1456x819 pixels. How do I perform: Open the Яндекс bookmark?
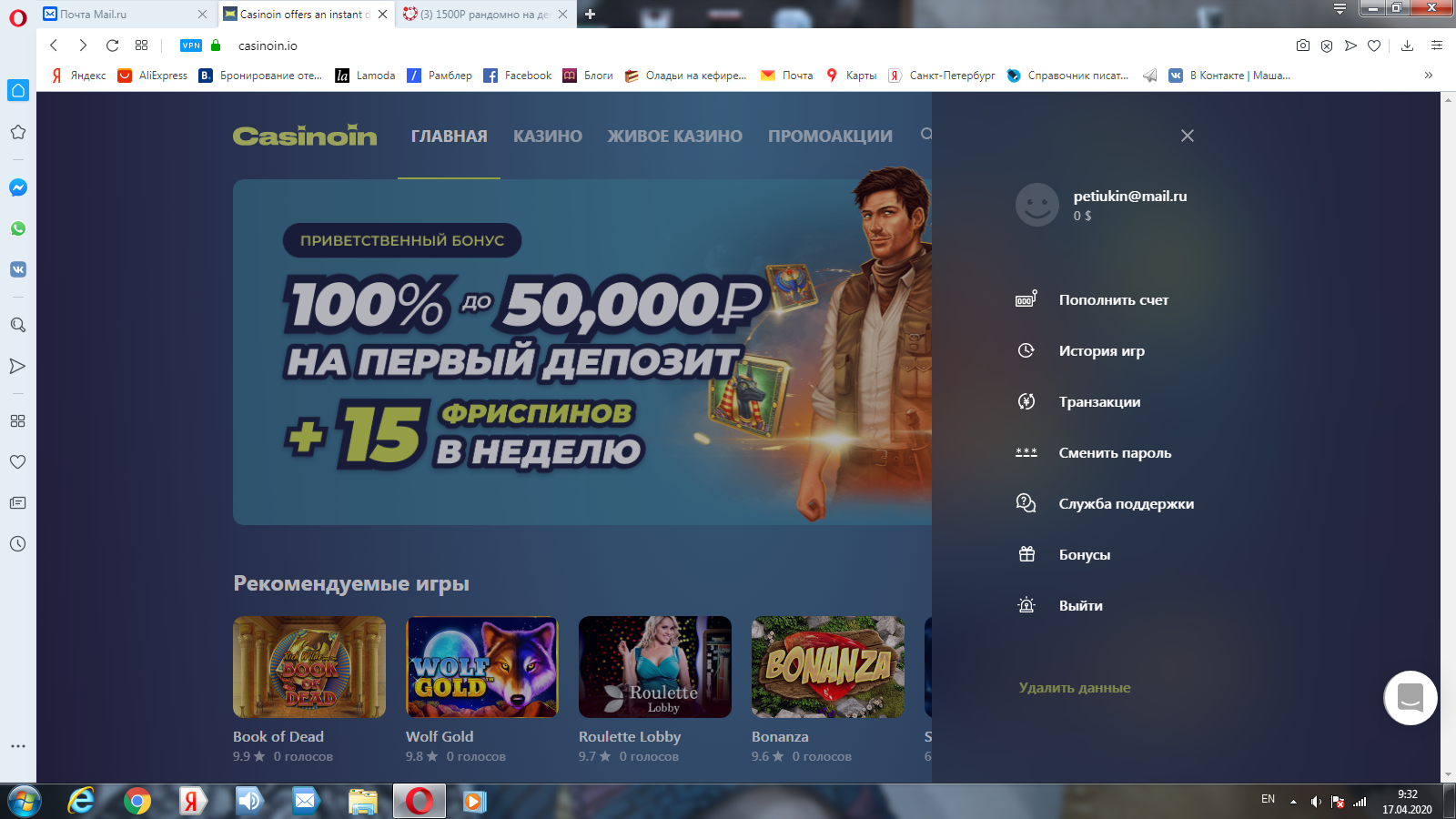pos(79,76)
